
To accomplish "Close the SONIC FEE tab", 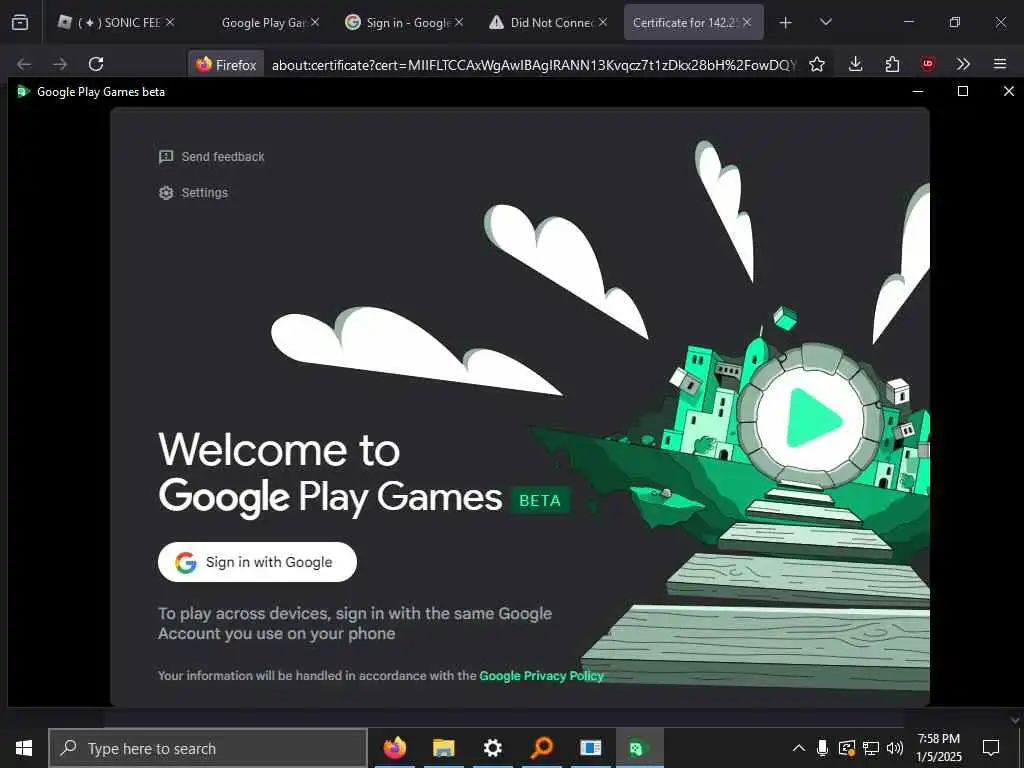I will [170, 22].
